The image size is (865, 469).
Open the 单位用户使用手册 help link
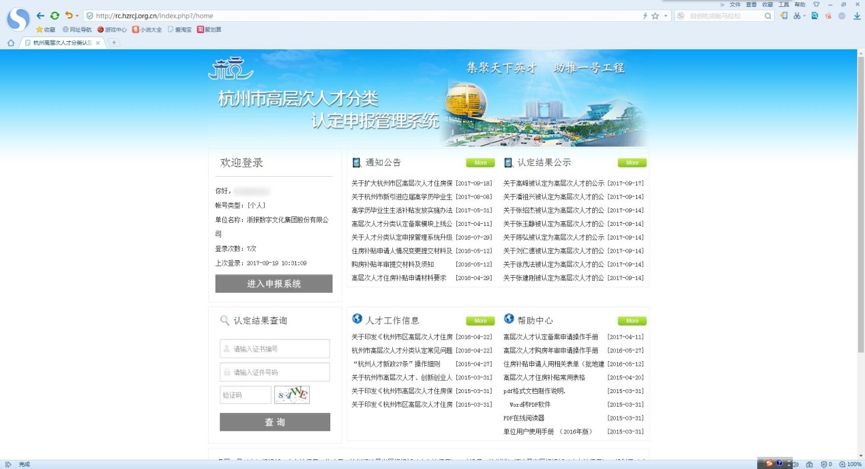(x=547, y=432)
